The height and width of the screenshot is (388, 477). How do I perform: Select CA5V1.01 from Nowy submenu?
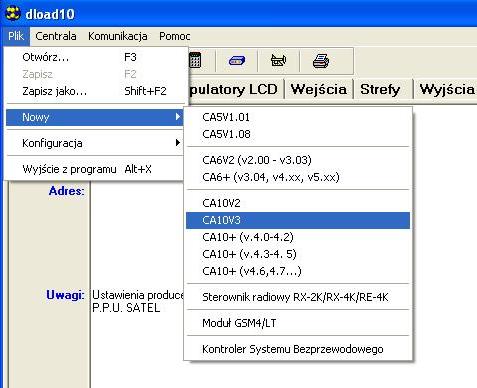click(x=298, y=117)
